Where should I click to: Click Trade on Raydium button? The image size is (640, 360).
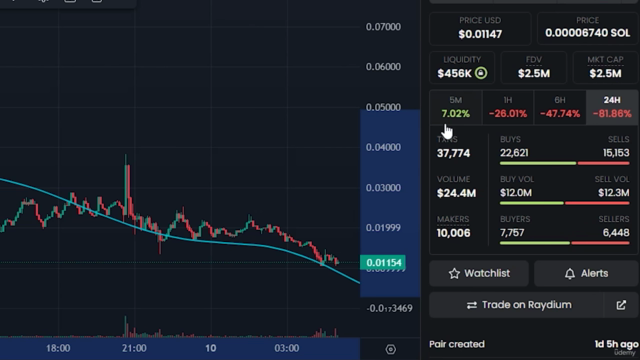[516, 305]
